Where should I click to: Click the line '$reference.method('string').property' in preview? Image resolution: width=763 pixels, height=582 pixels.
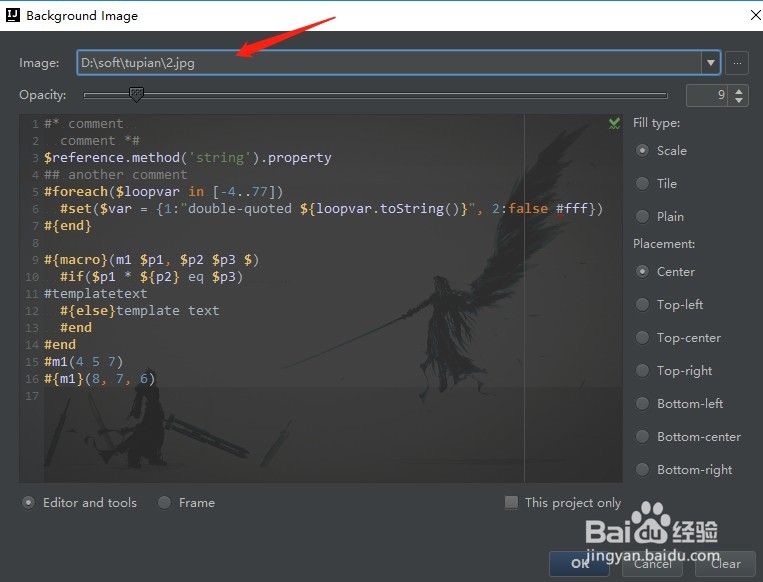pyautogui.click(x=188, y=158)
